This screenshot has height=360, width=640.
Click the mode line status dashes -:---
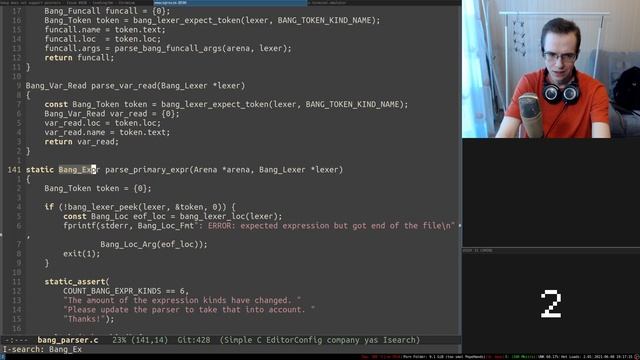(16, 340)
